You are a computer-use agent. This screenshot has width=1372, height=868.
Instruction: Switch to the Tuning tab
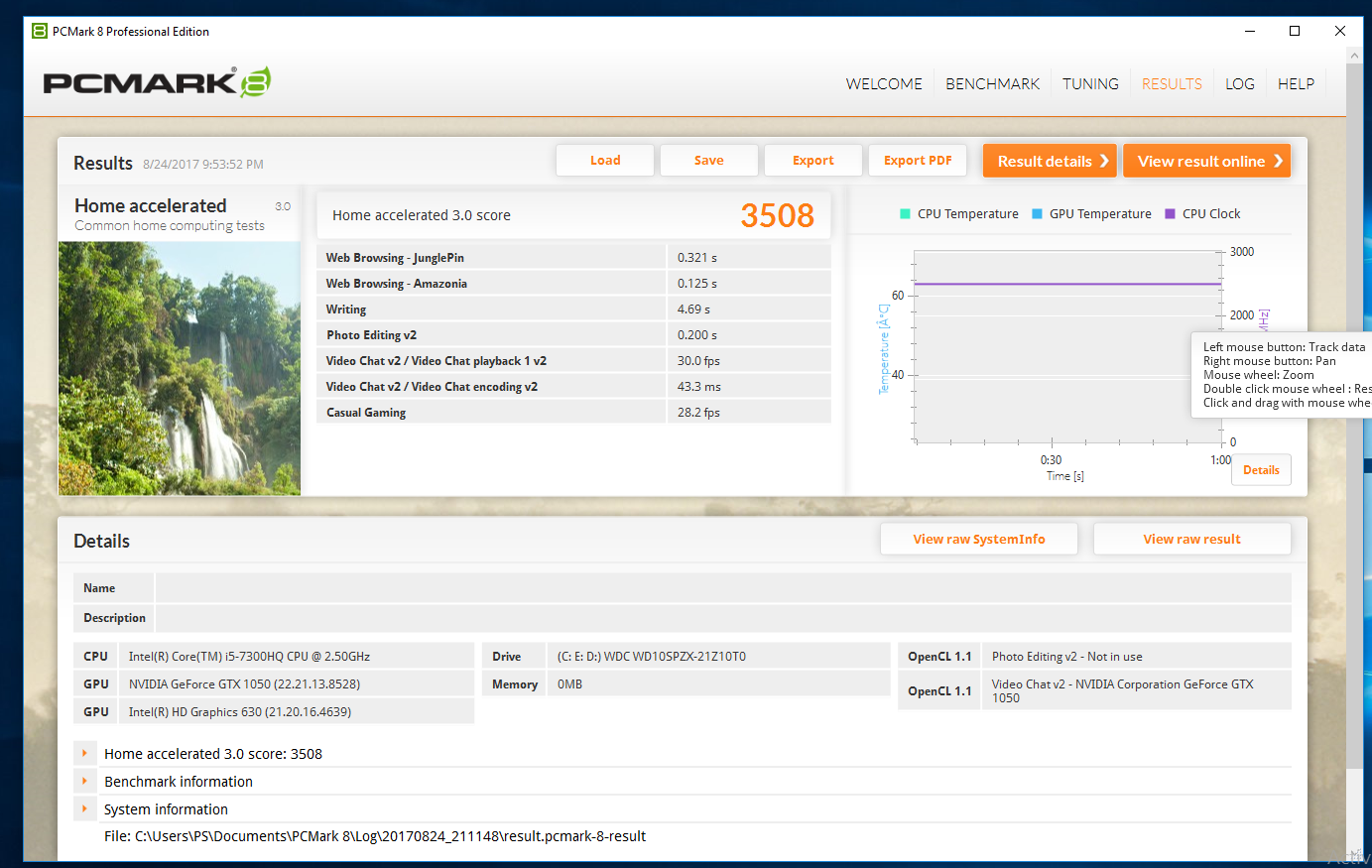(1090, 84)
